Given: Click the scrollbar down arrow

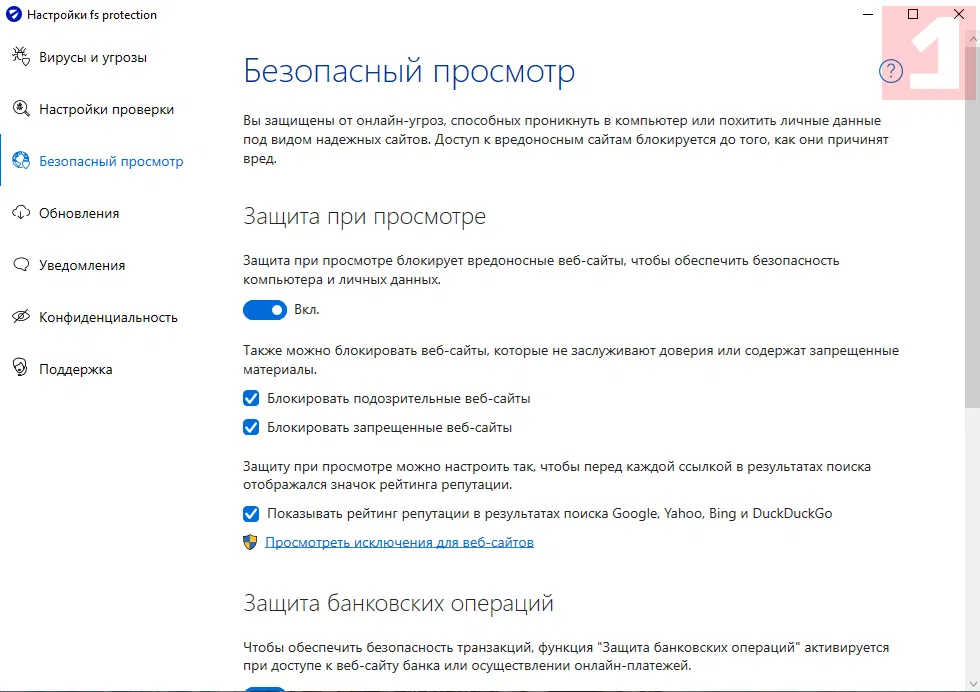Looking at the screenshot, I should click(x=972, y=683).
